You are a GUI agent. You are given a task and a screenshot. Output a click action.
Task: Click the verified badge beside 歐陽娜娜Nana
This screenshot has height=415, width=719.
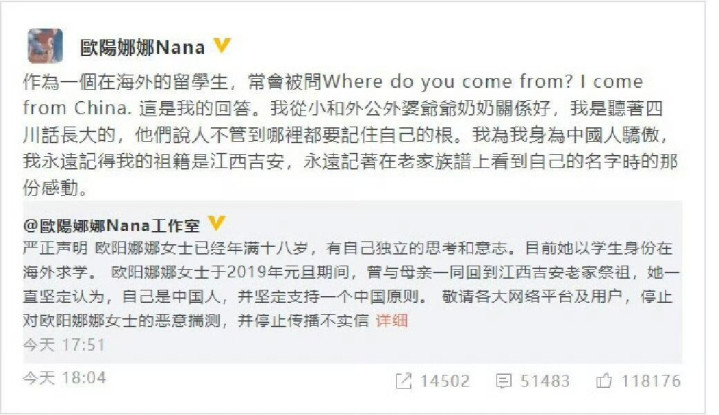tap(222, 45)
